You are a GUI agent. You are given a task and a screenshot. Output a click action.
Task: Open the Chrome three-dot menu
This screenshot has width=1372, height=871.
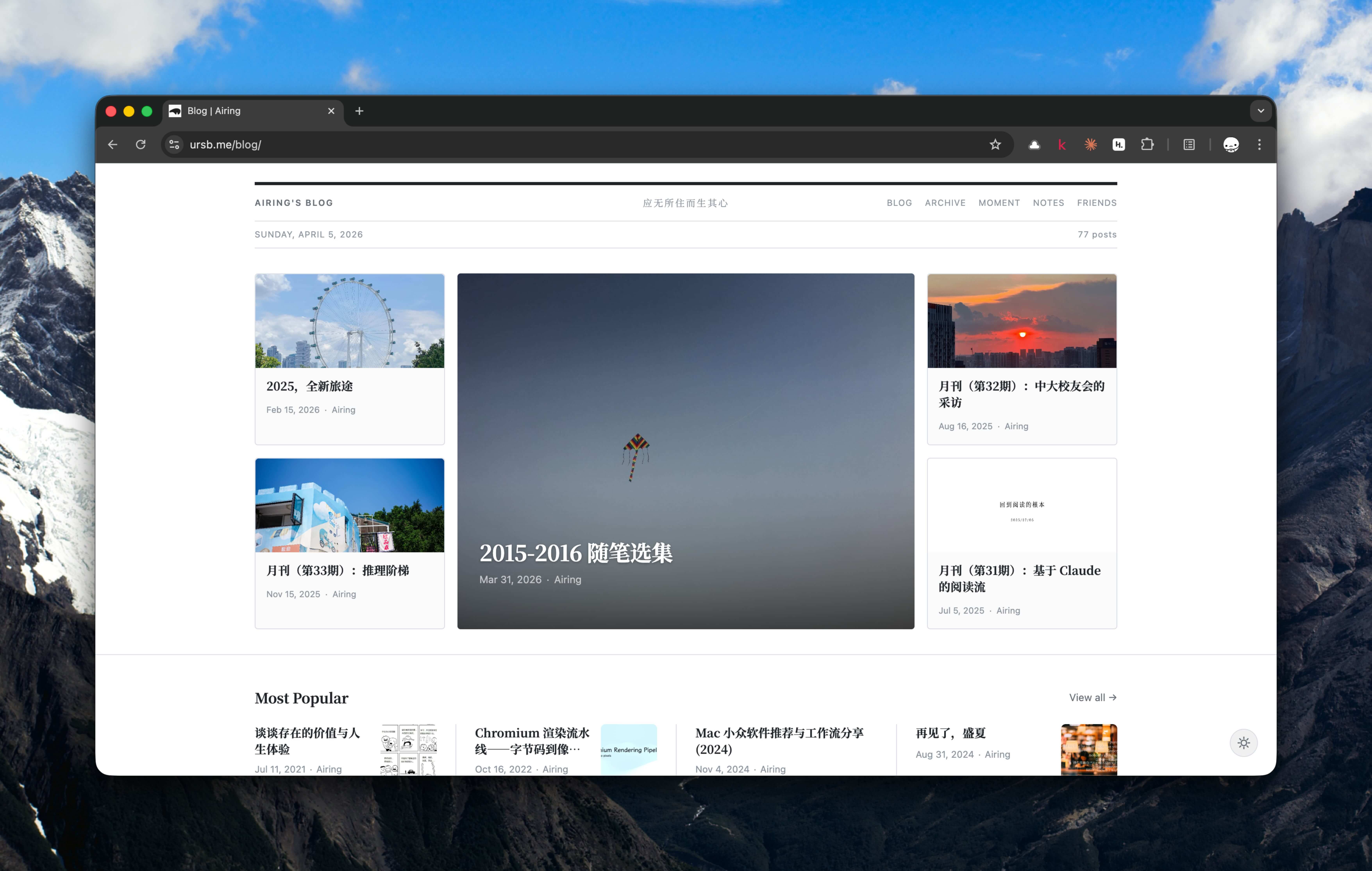point(1259,145)
